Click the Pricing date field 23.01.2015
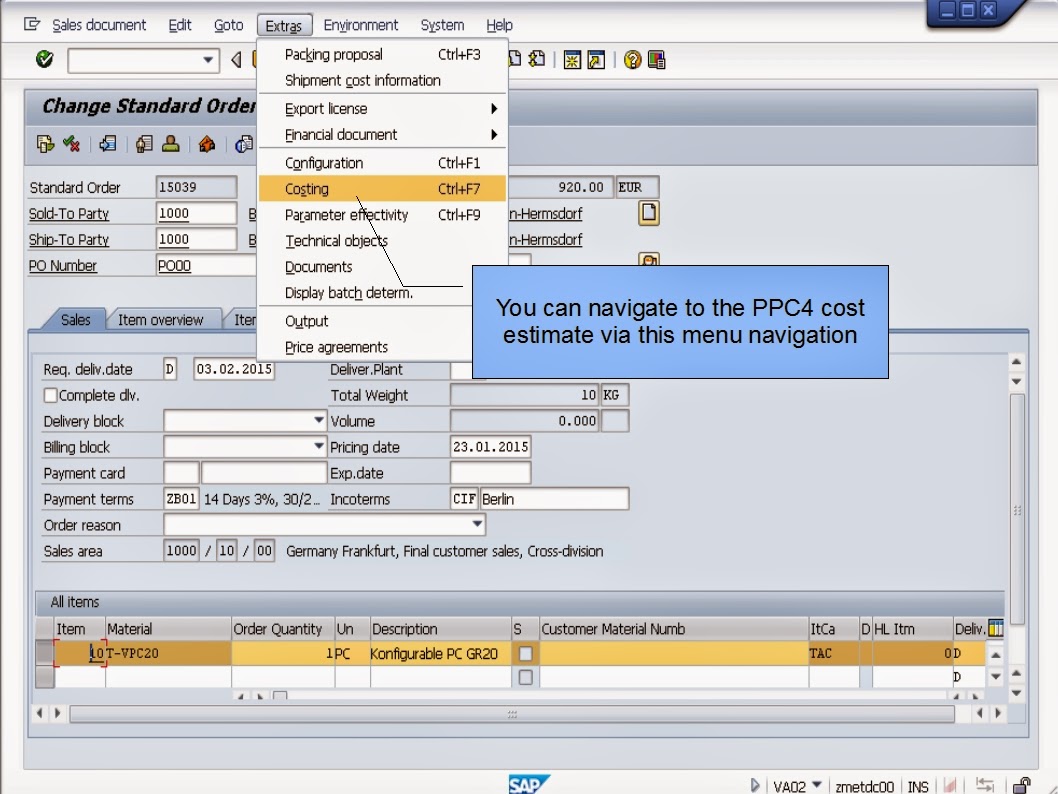Screen dimensions: 1058x794 click(x=491, y=447)
